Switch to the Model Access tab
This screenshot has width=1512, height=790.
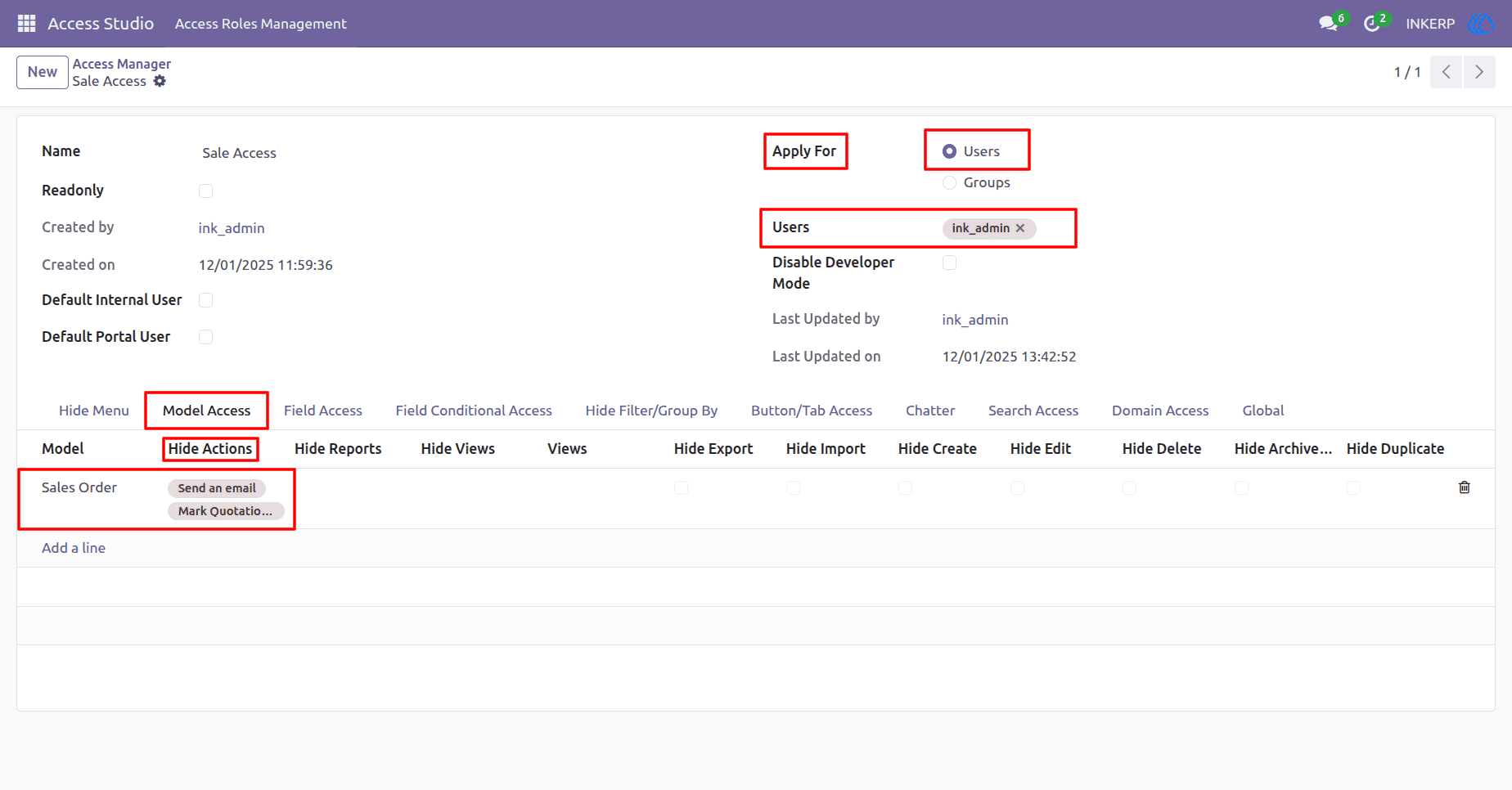(x=206, y=411)
